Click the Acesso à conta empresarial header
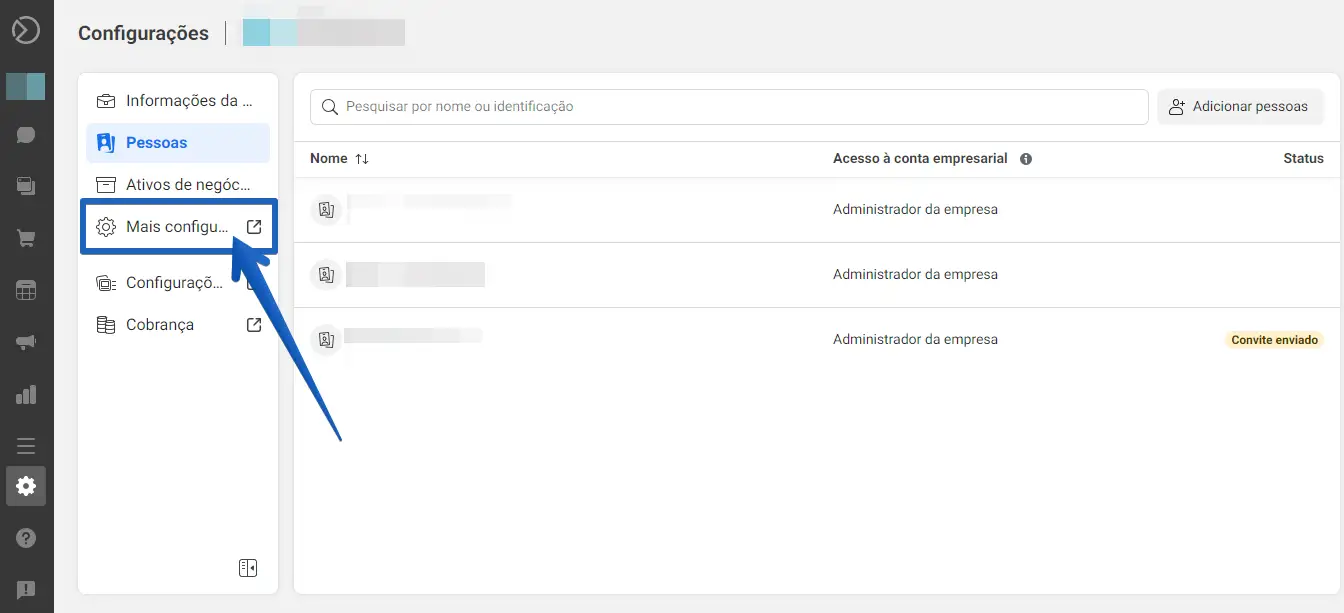Screen dimensions: 1344x613 pos(920,159)
